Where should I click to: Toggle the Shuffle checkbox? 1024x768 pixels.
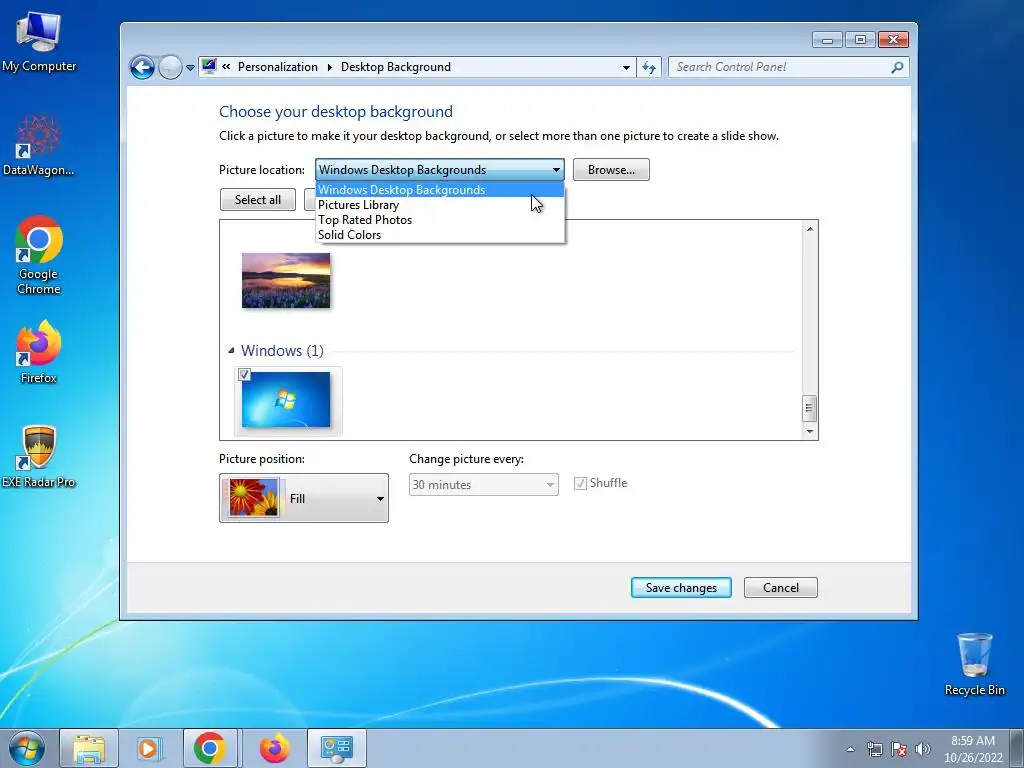pyautogui.click(x=580, y=483)
